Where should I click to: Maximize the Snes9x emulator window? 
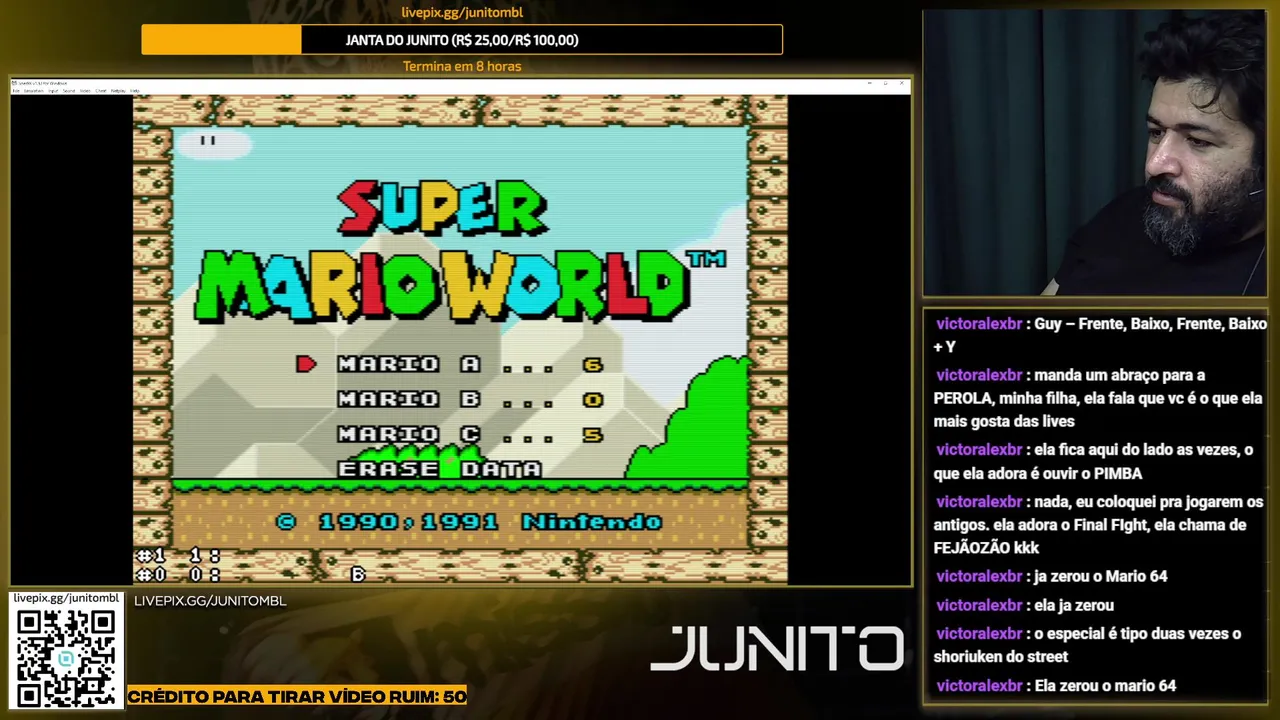(886, 83)
